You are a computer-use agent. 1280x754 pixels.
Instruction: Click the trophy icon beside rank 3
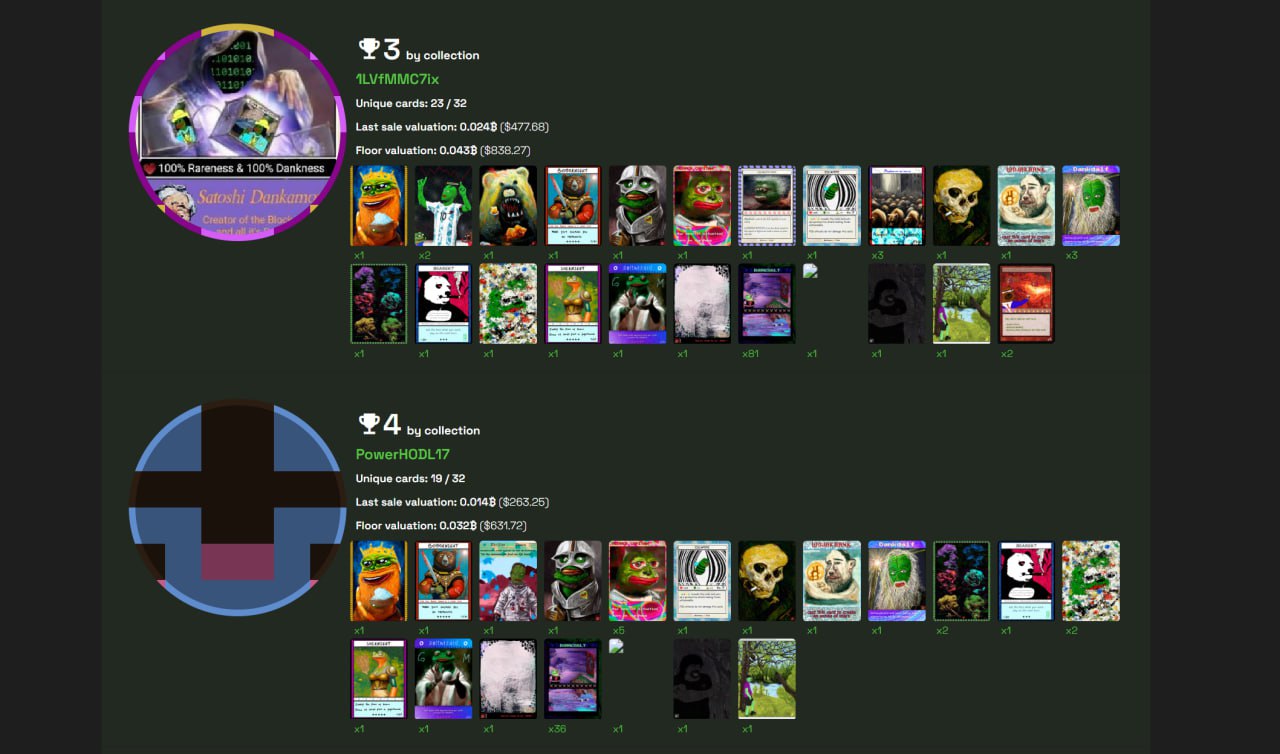[x=369, y=48]
